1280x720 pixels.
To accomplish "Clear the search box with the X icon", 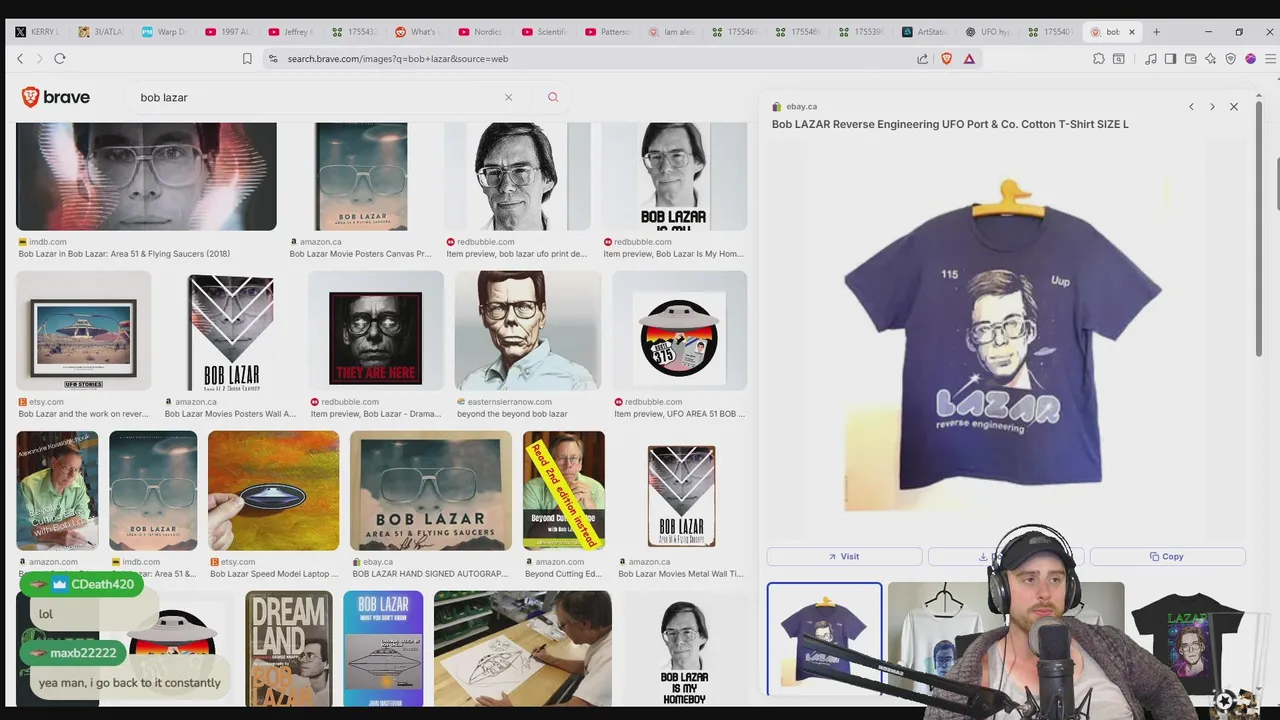I will click(x=508, y=97).
